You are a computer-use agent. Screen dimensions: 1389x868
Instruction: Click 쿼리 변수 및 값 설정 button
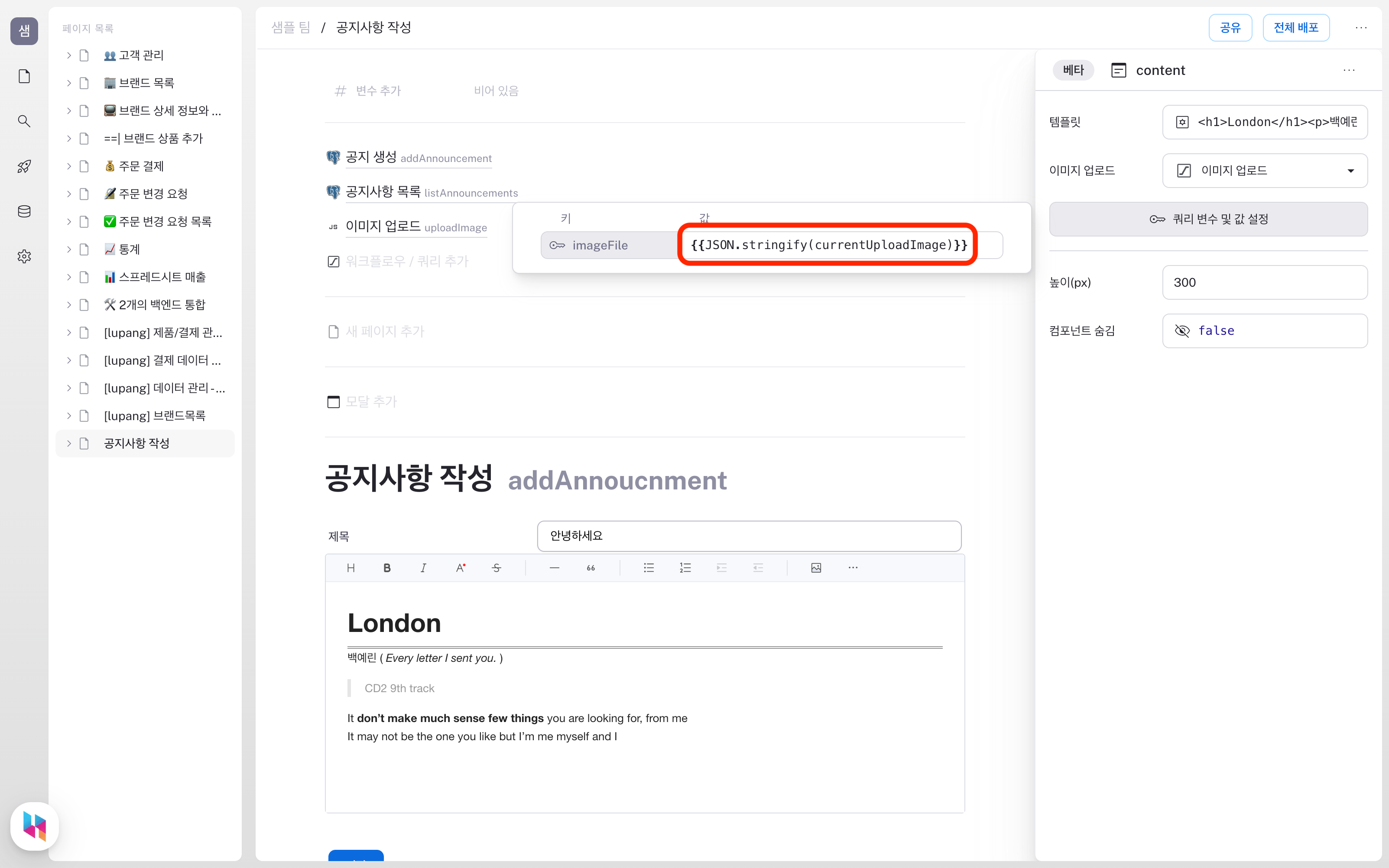[x=1208, y=219]
